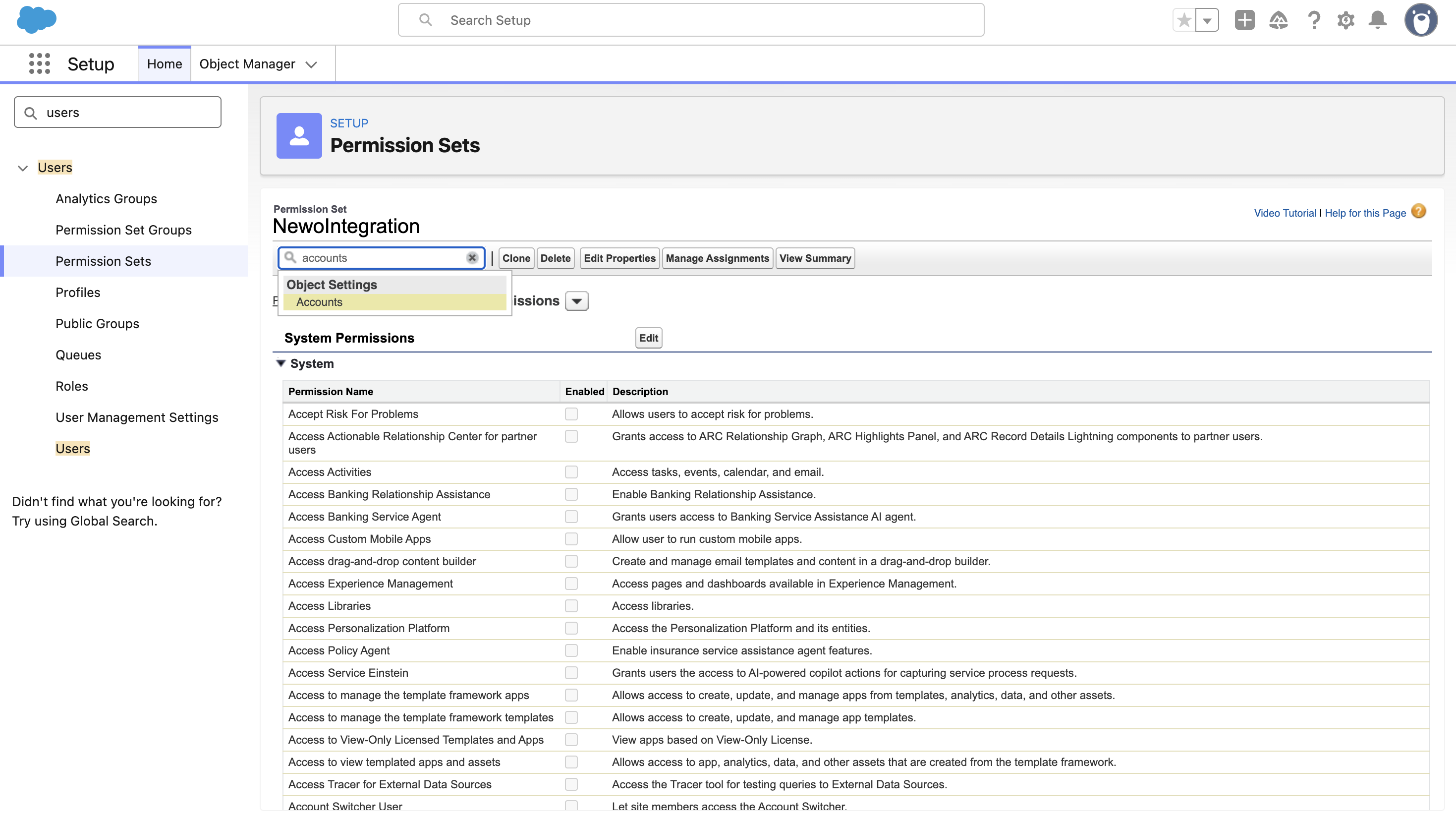The image size is (1456, 822).
Task: Open the global actions plus icon
Action: coord(1244,20)
